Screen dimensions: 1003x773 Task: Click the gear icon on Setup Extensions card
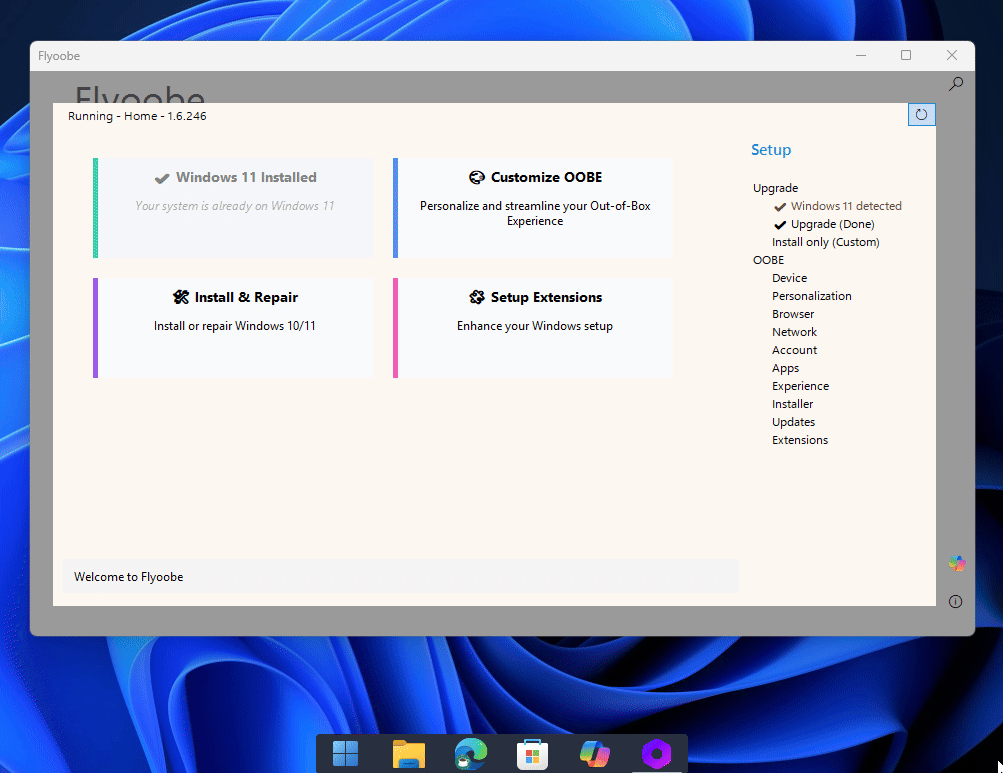pos(476,296)
